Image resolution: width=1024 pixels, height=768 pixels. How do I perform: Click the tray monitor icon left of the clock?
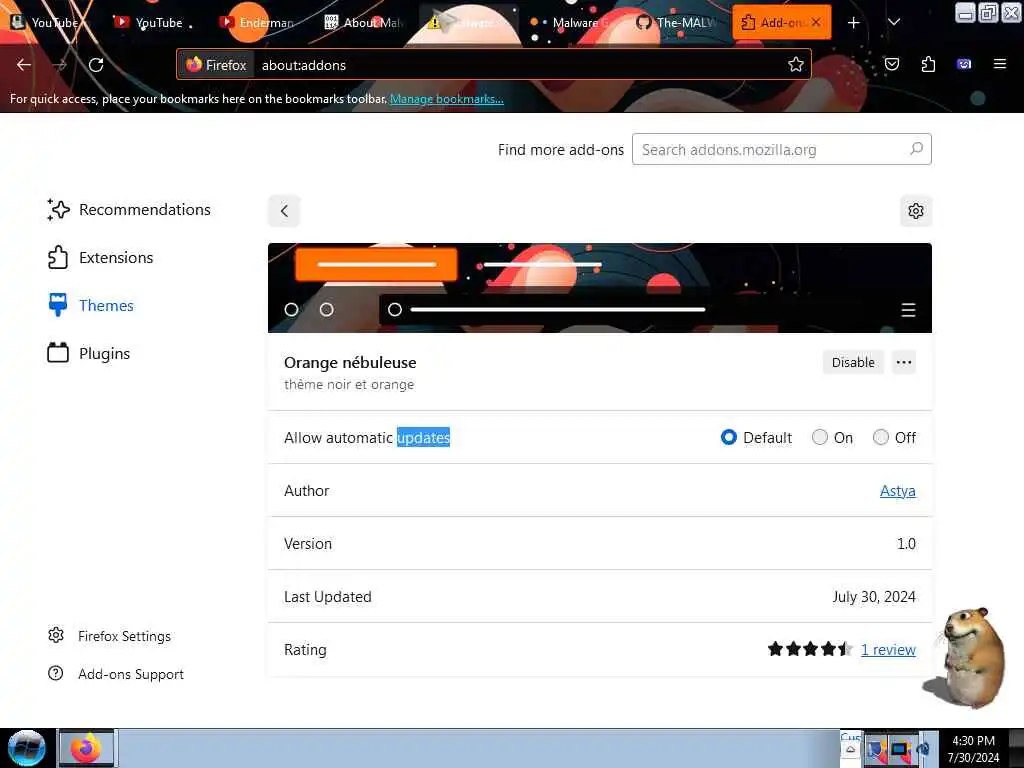click(900, 749)
